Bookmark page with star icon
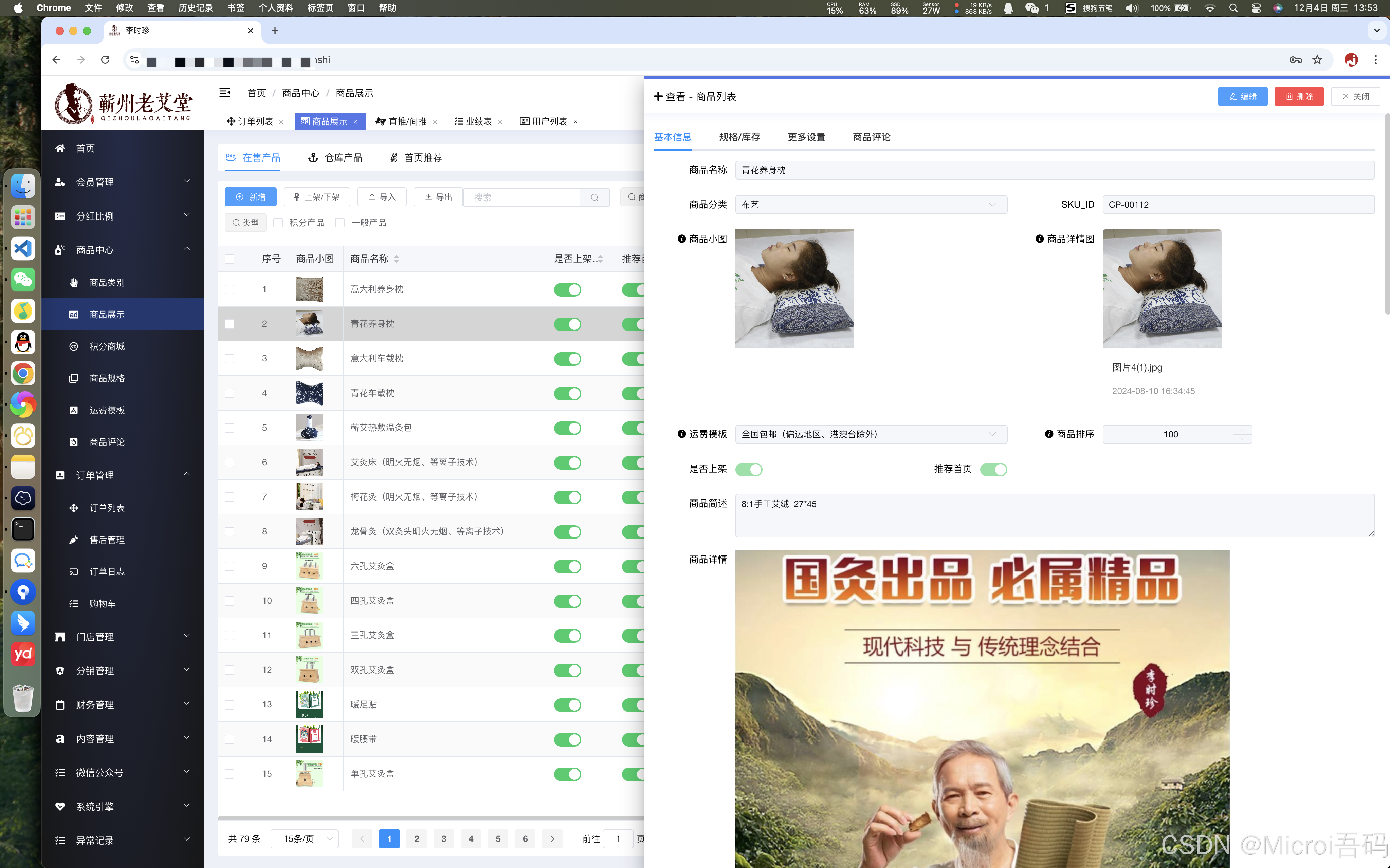1390x868 pixels. coord(1317,60)
